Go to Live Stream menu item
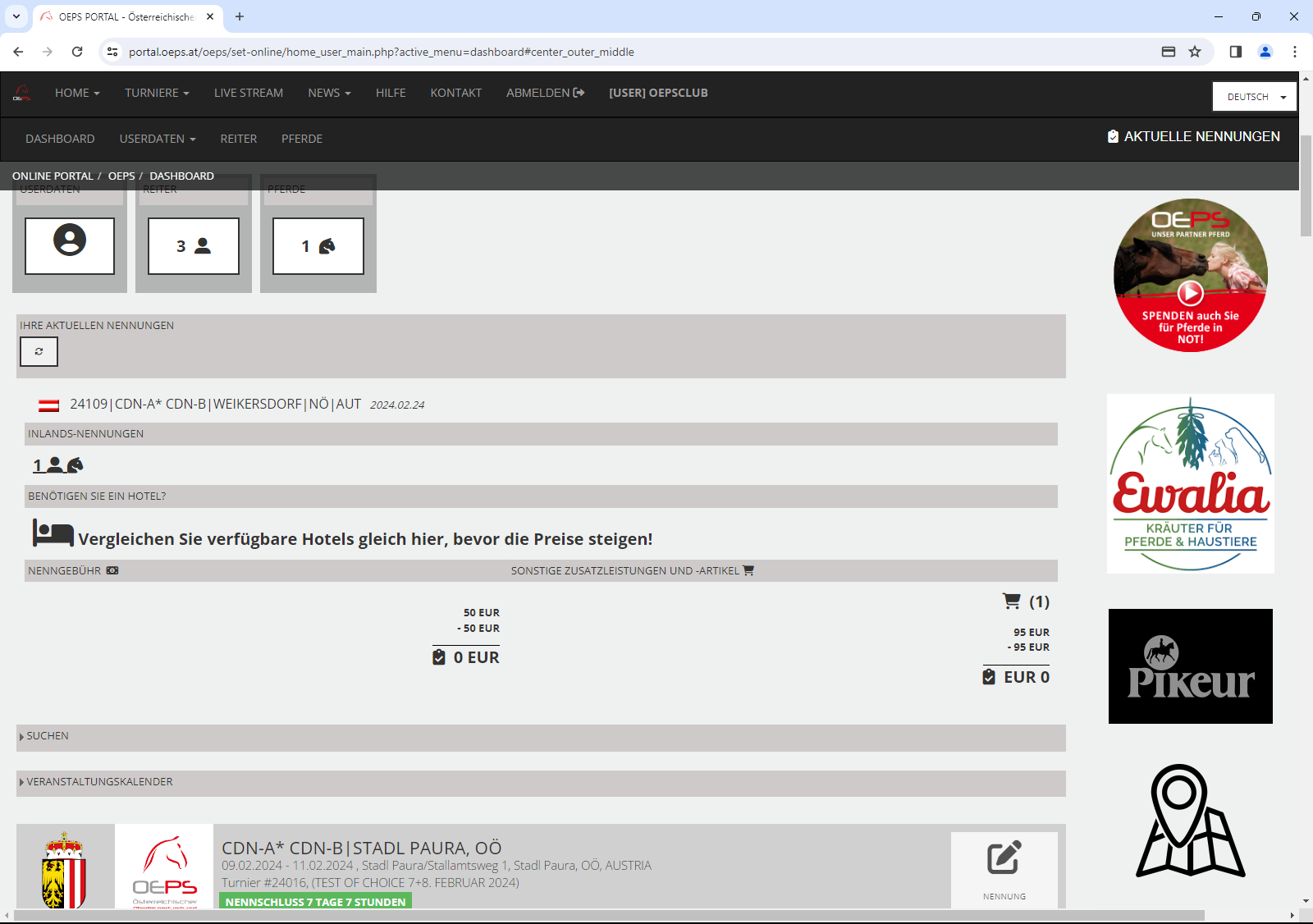Image resolution: width=1313 pixels, height=924 pixels. [248, 93]
